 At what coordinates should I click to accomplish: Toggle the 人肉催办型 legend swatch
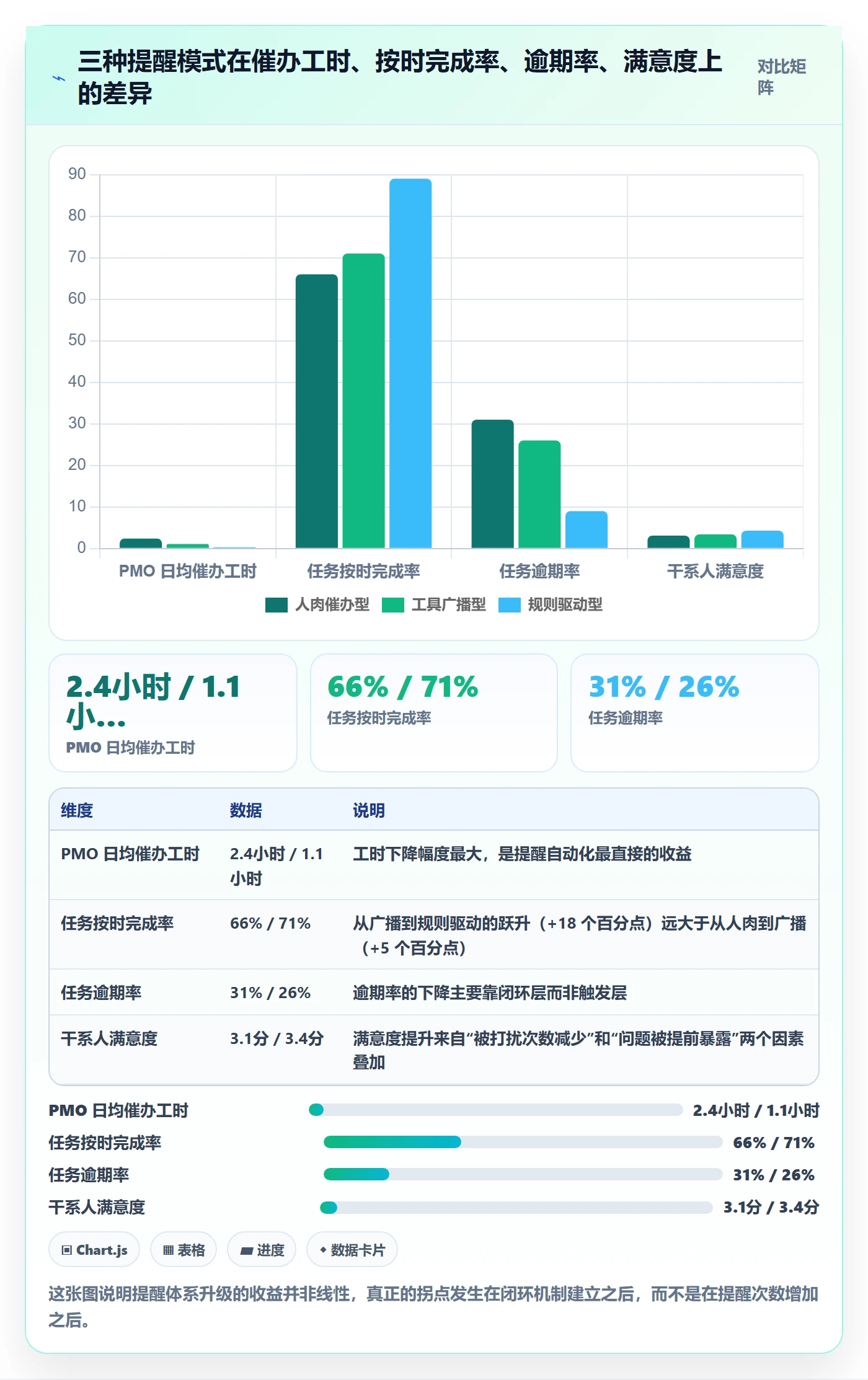[276, 605]
